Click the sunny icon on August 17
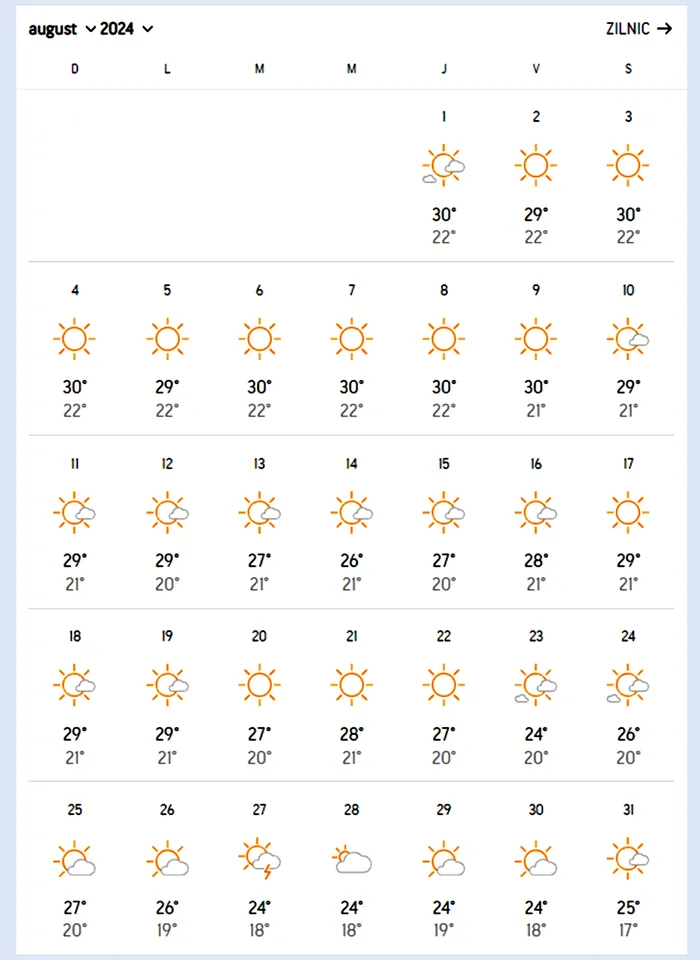This screenshot has width=700, height=960. click(x=628, y=512)
